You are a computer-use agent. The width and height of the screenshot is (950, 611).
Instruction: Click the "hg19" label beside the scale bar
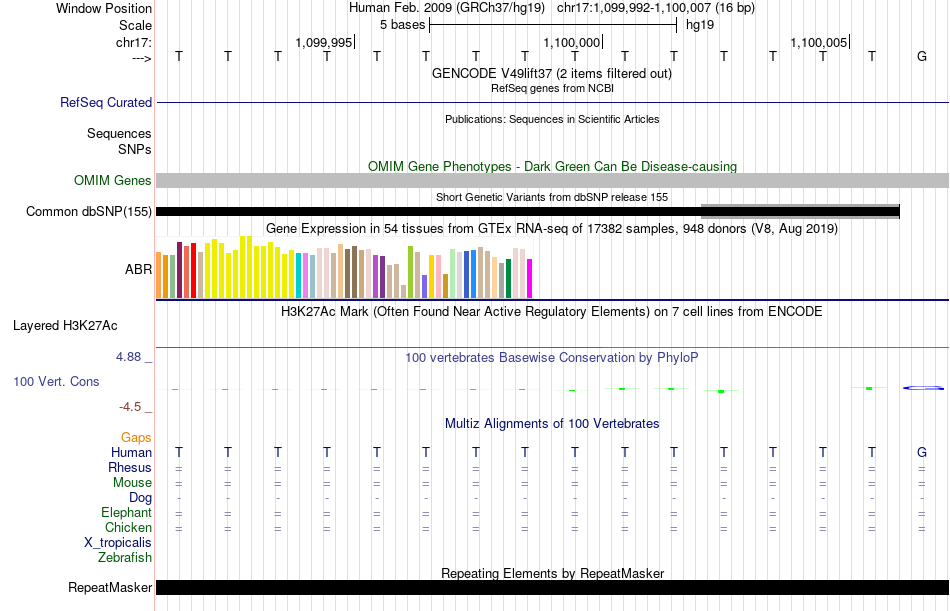click(700, 25)
